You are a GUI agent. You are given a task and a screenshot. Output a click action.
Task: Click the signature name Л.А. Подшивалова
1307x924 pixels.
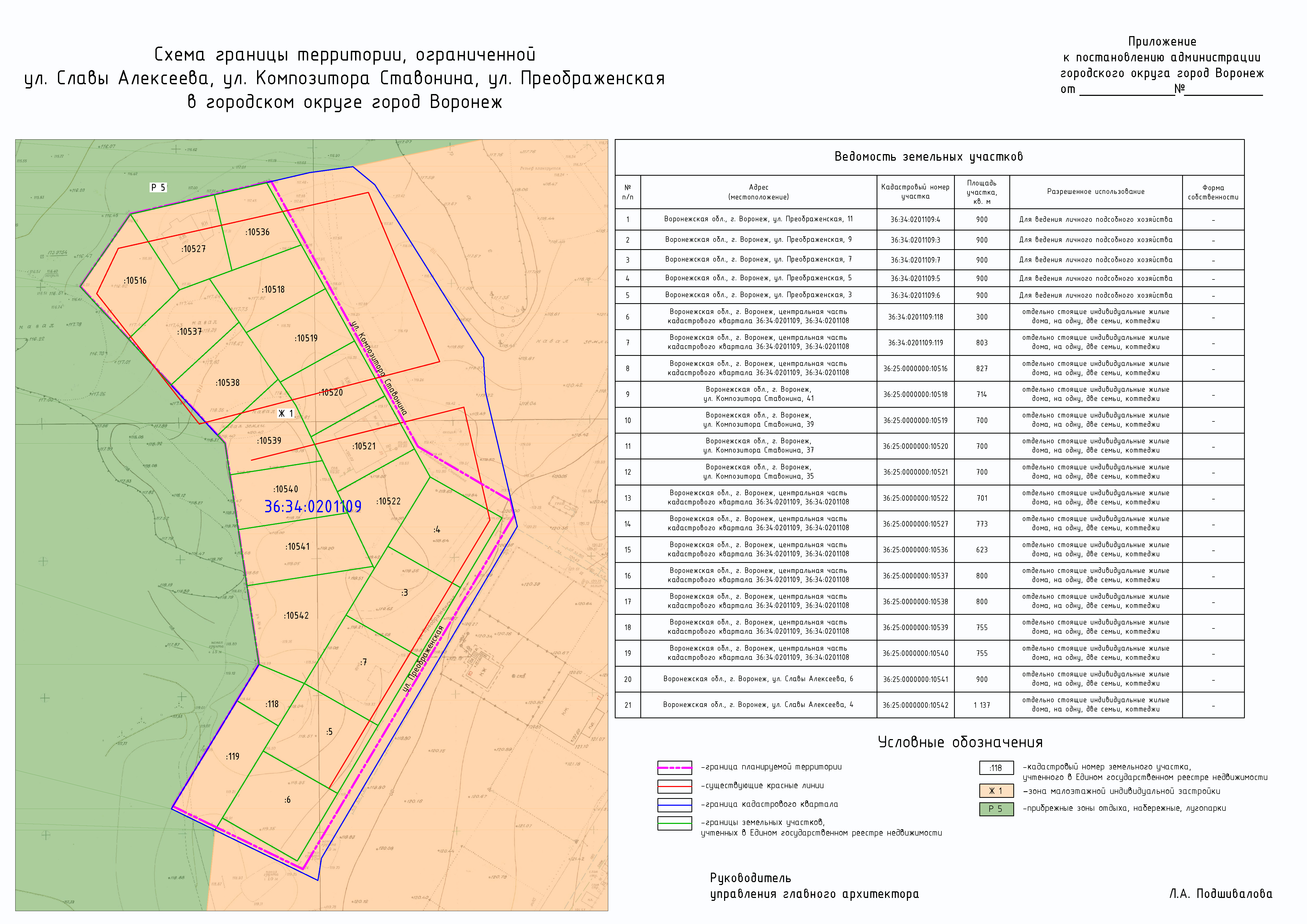[1221, 894]
